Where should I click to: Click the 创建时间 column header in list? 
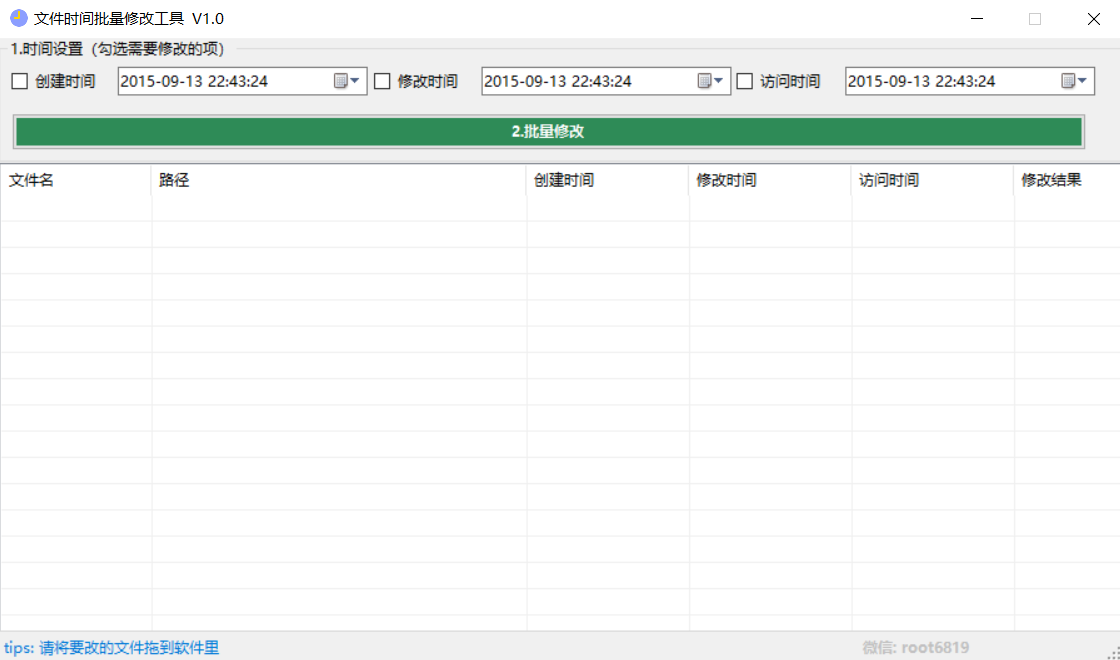pyautogui.click(x=607, y=181)
